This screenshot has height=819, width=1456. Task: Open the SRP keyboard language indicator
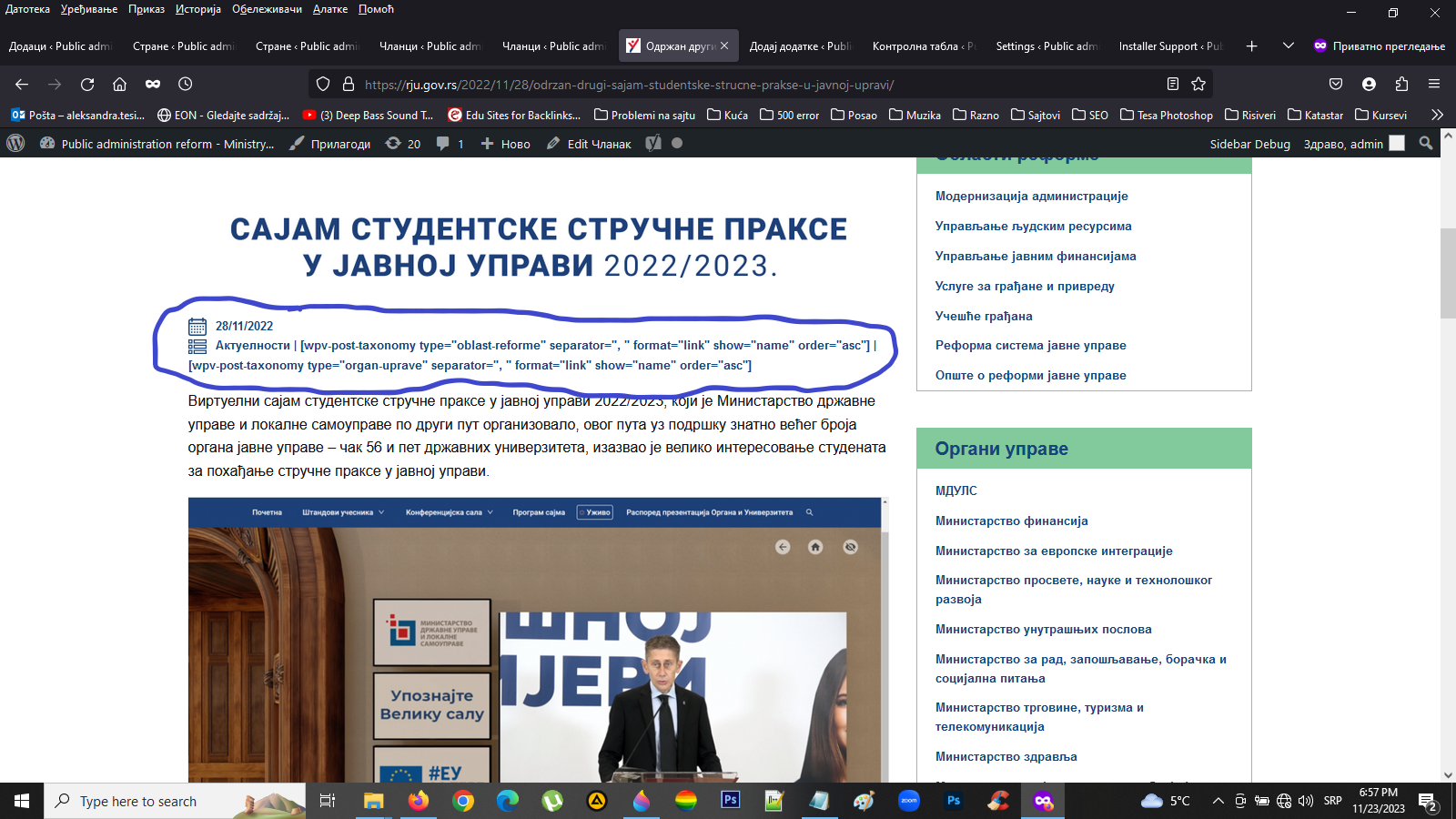click(x=1333, y=801)
